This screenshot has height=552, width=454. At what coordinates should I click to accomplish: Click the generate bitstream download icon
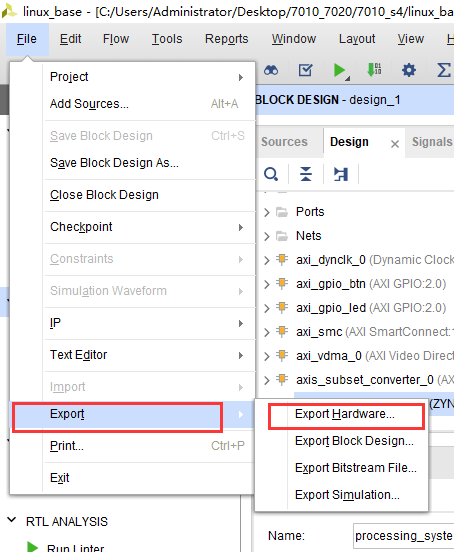pos(374,70)
